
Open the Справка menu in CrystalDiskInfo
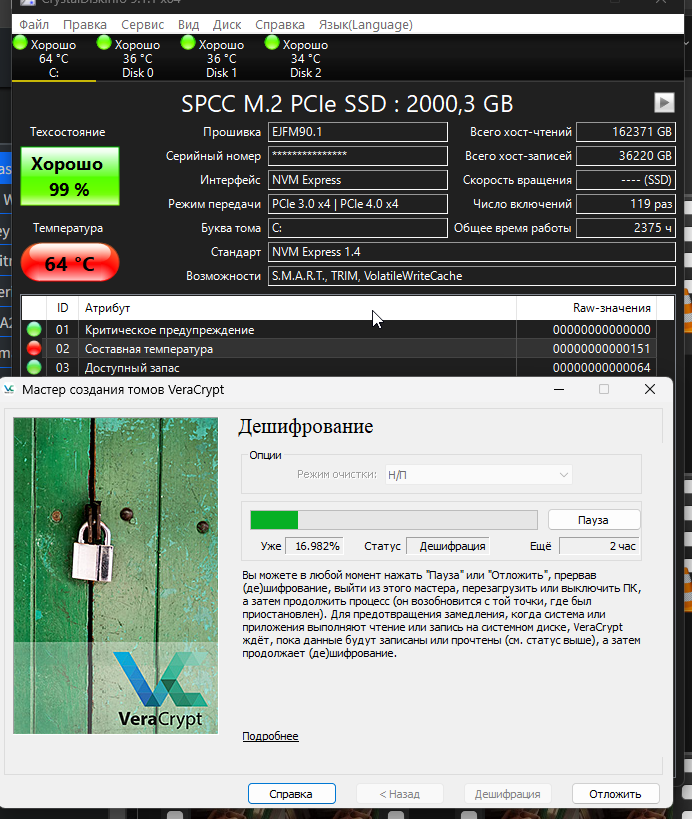pyautogui.click(x=279, y=25)
